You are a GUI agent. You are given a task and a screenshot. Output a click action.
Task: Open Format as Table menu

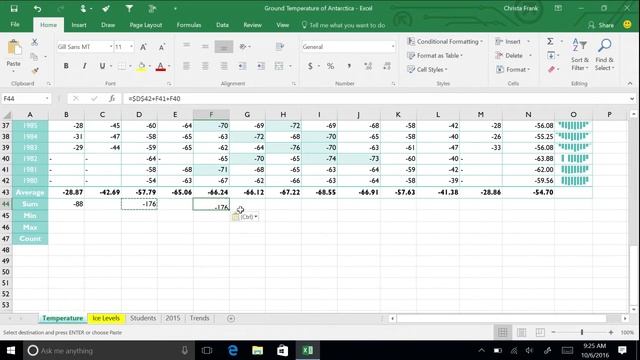click(435, 56)
